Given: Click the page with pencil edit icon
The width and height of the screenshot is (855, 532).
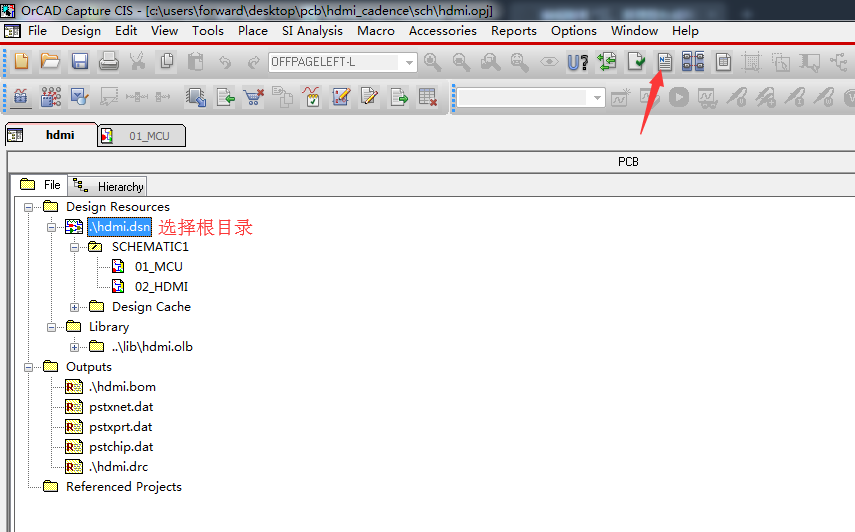Looking at the screenshot, I should coord(369,98).
